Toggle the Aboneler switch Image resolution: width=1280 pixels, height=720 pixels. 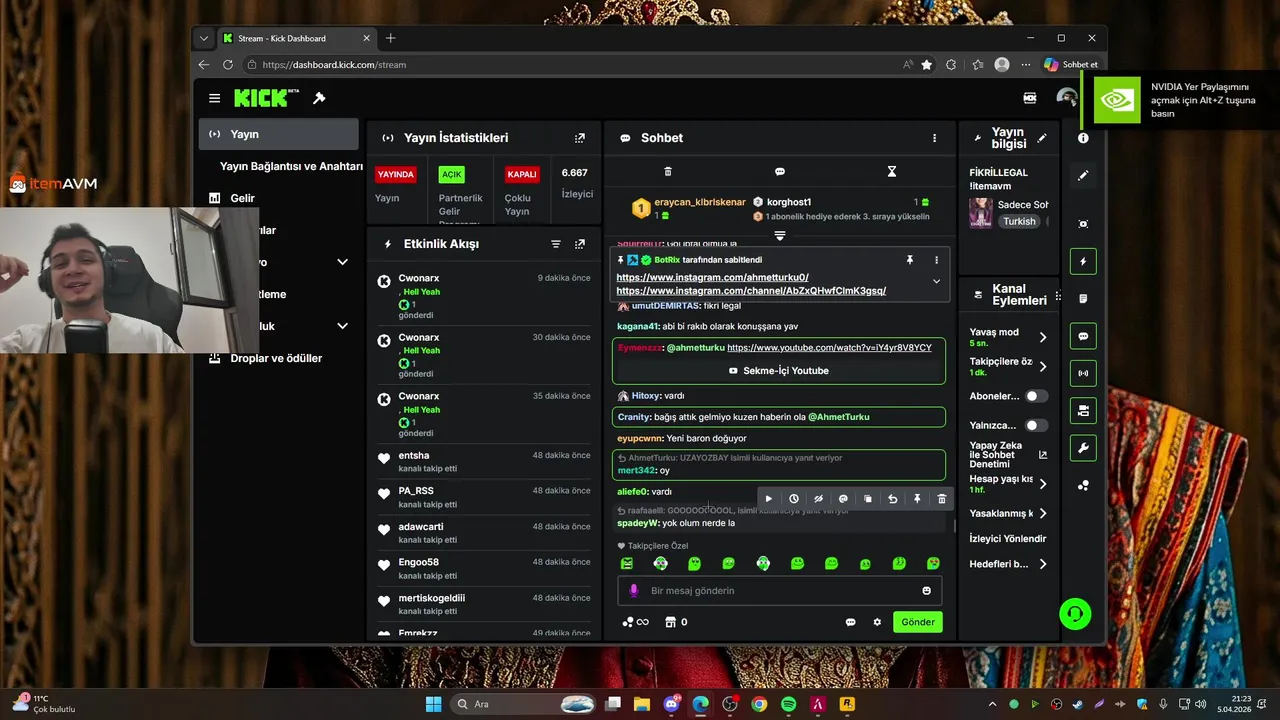[1036, 396]
